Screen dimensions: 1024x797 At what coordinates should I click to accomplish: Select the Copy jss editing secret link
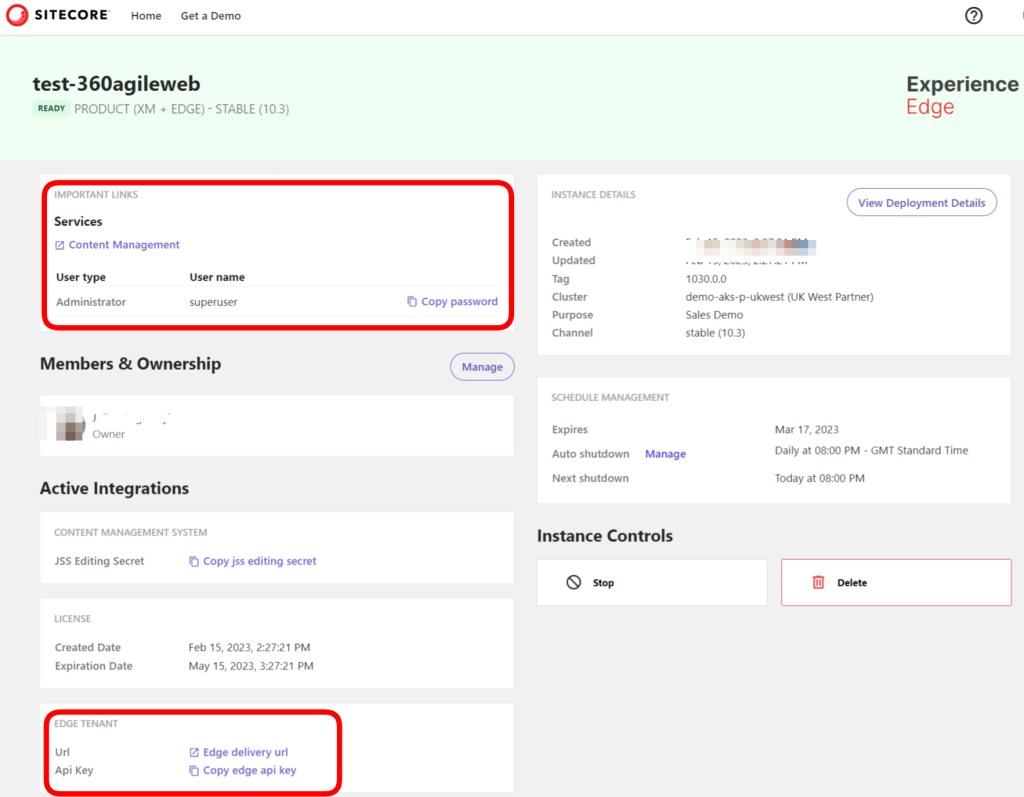coord(259,562)
